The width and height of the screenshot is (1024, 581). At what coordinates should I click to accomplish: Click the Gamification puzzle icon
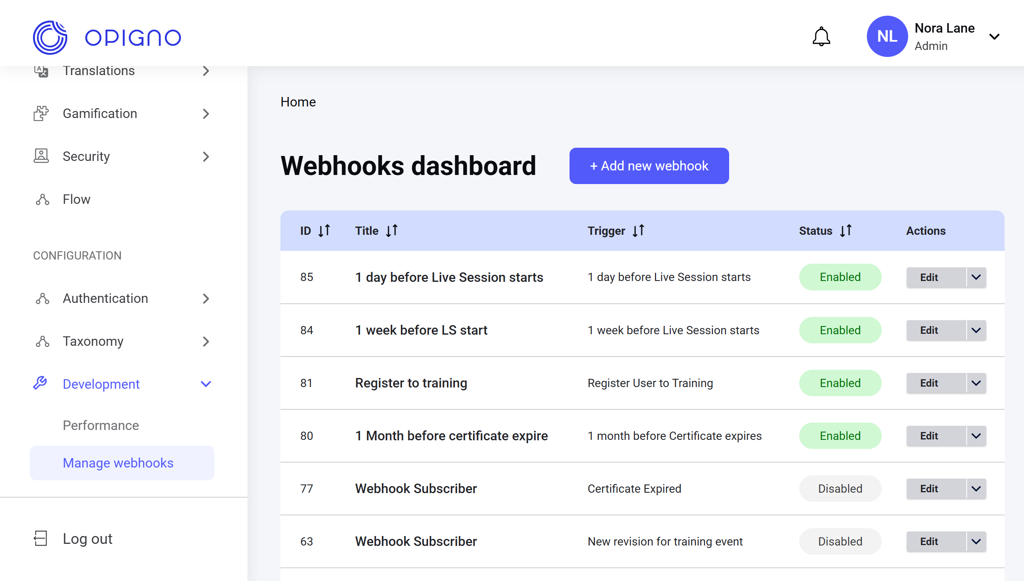[41, 114]
